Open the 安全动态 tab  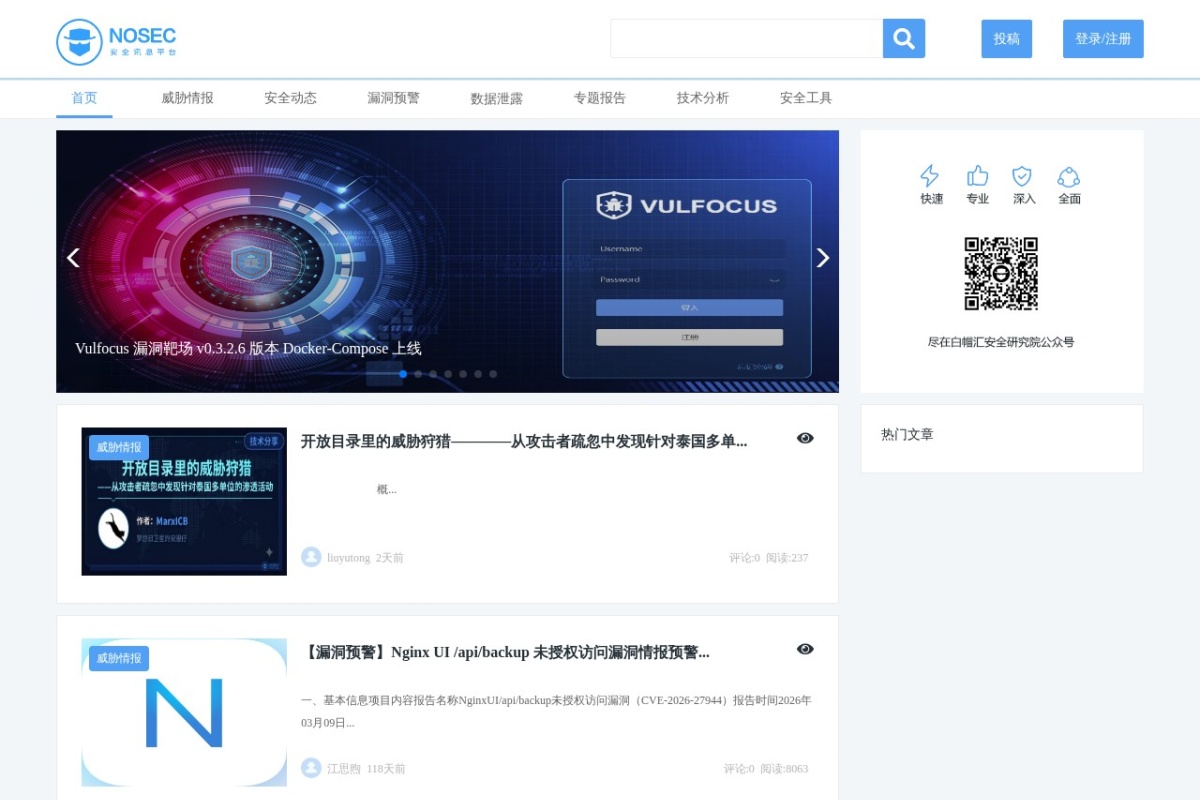290,98
